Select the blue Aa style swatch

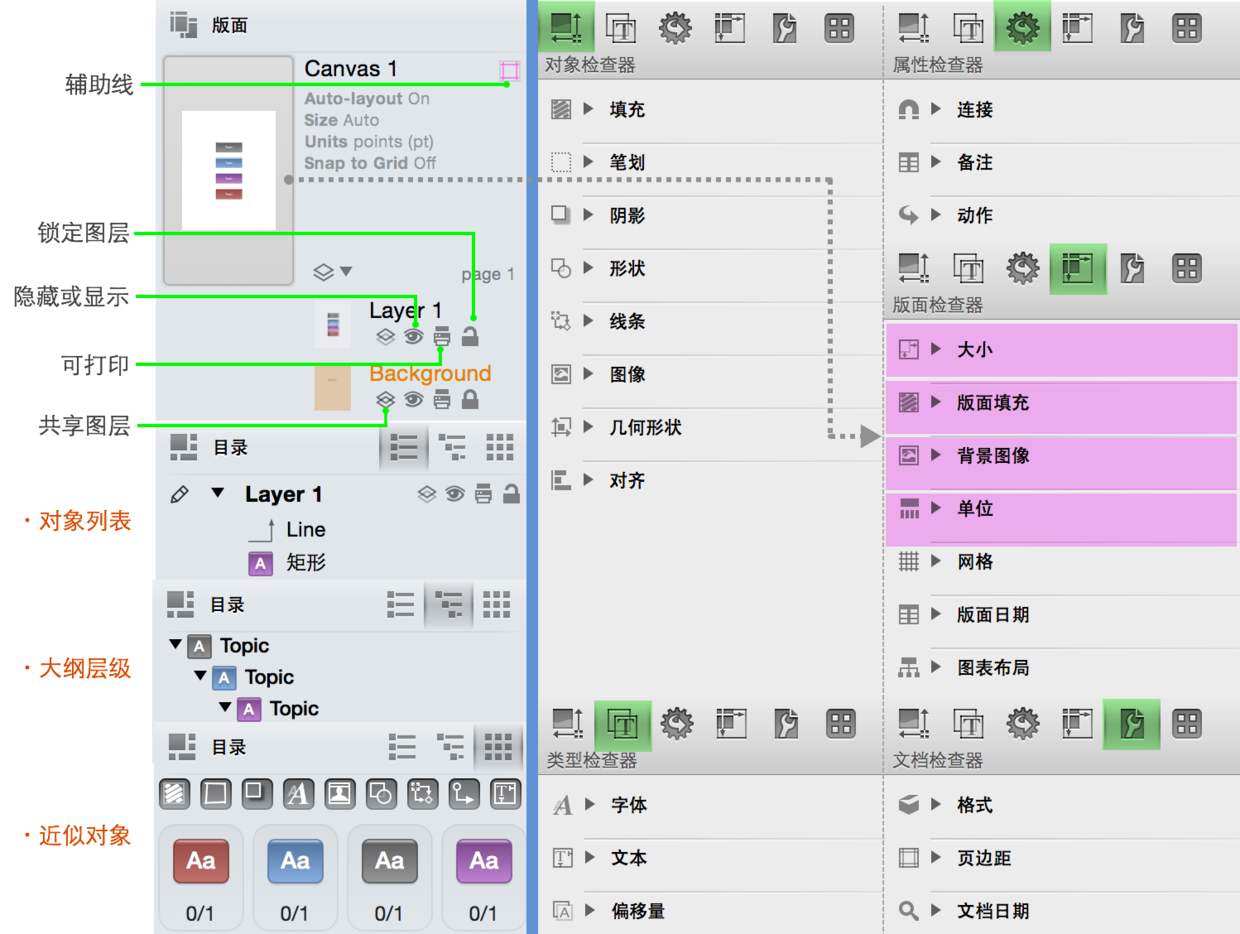point(295,861)
